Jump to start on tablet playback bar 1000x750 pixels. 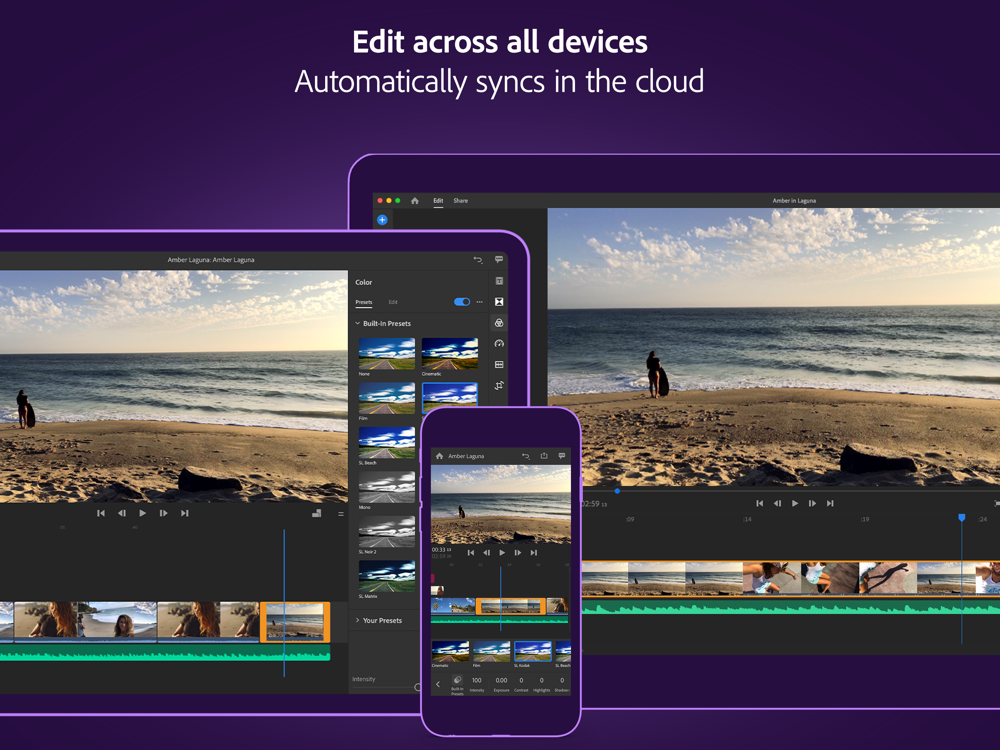click(101, 513)
